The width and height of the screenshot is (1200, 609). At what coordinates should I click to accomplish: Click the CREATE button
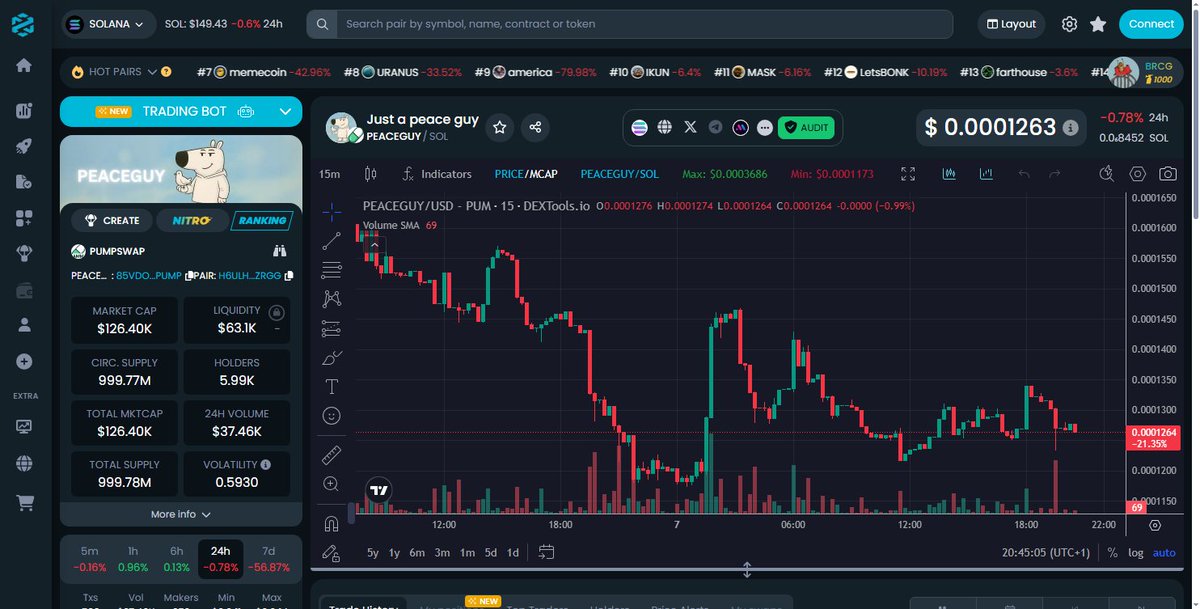pos(111,220)
